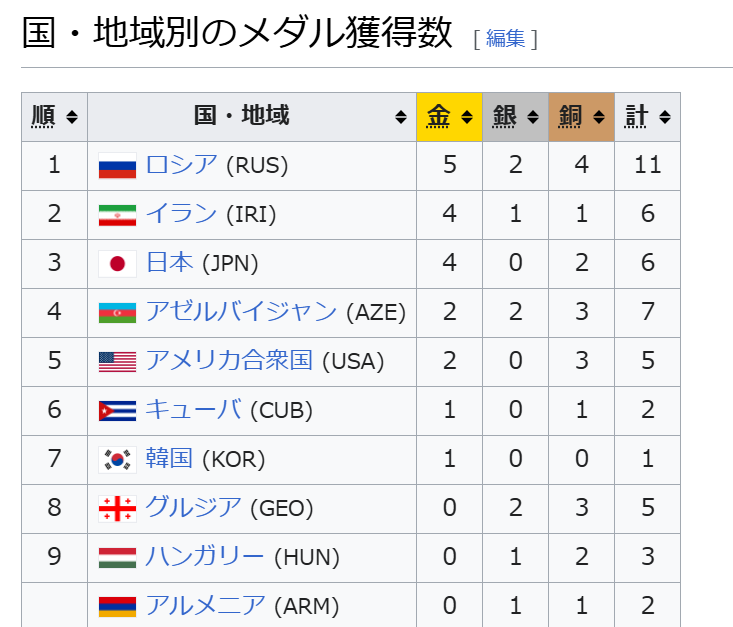
Task: Click the United States flag icon
Action: [117, 362]
